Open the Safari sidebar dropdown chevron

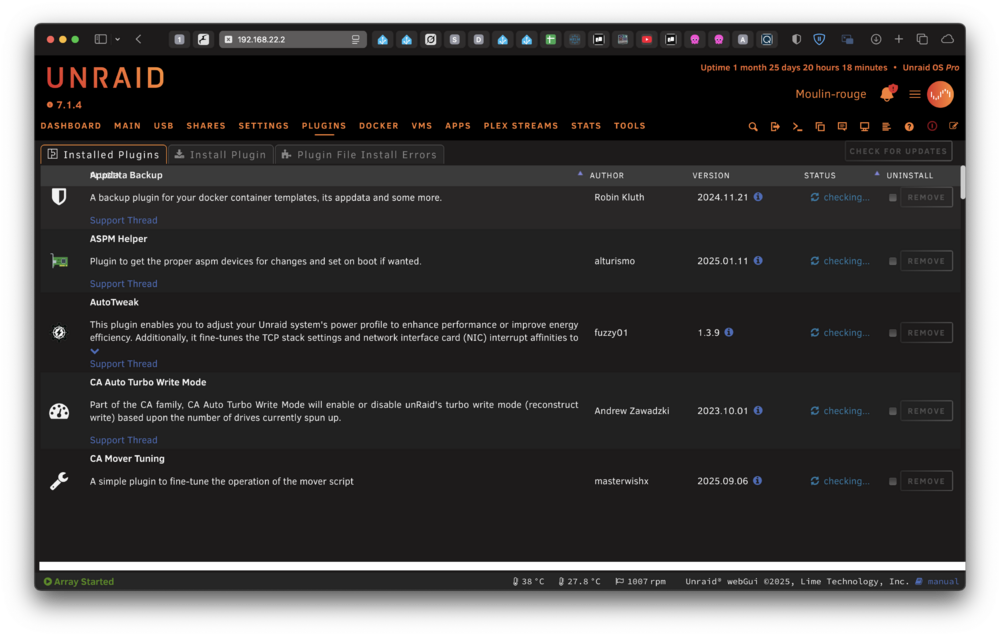click(117, 40)
